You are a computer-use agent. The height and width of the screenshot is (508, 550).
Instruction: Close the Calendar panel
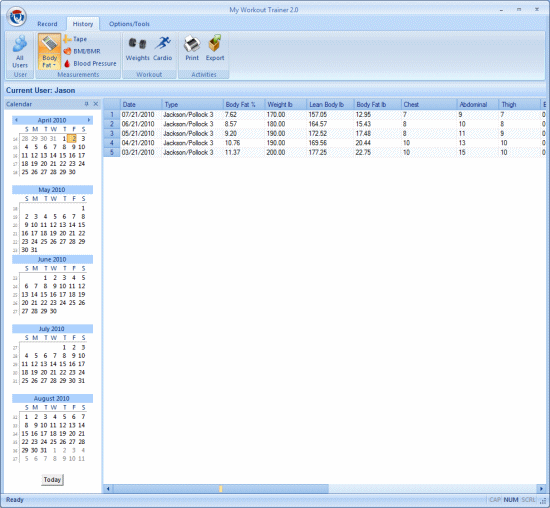point(96,104)
